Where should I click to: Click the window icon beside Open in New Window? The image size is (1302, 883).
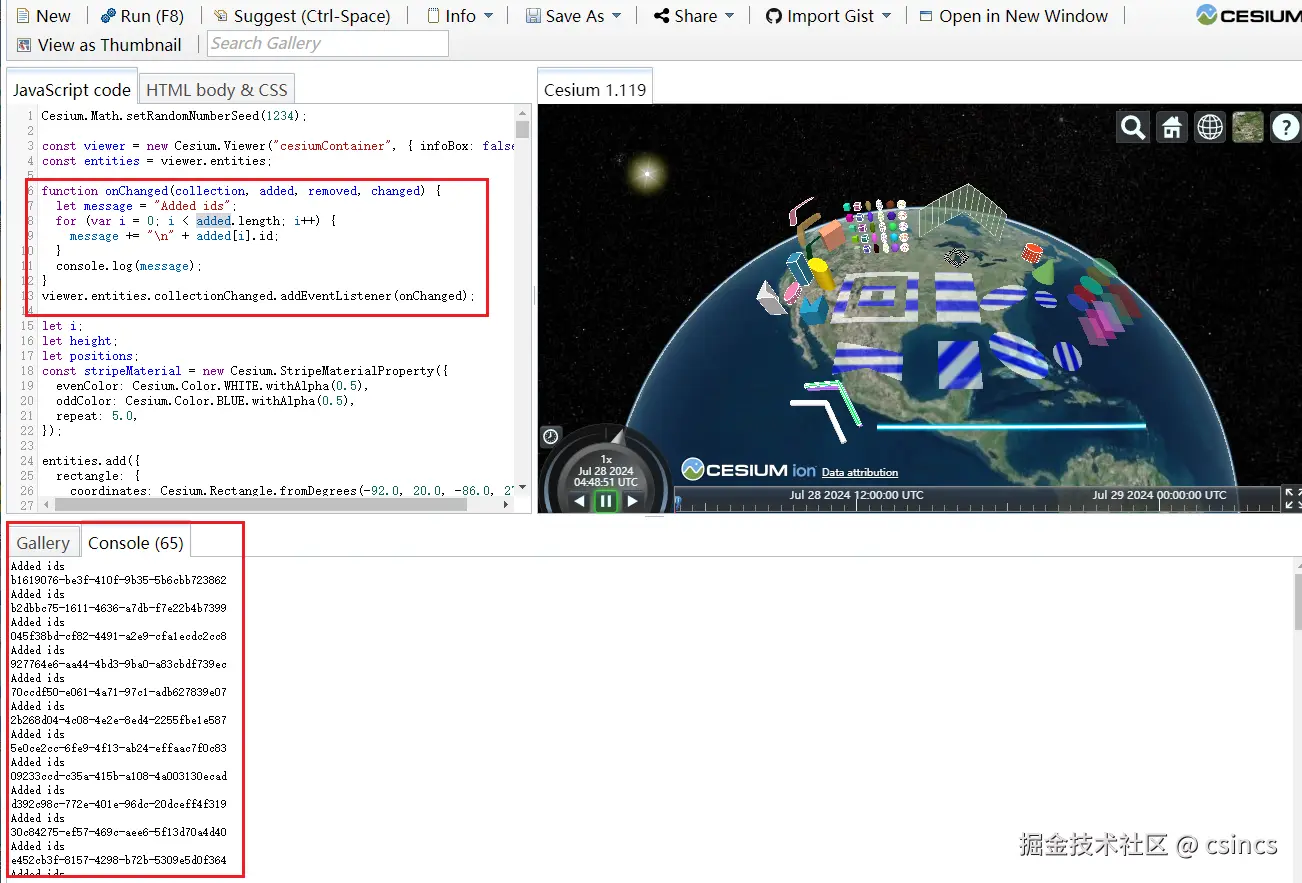[926, 16]
